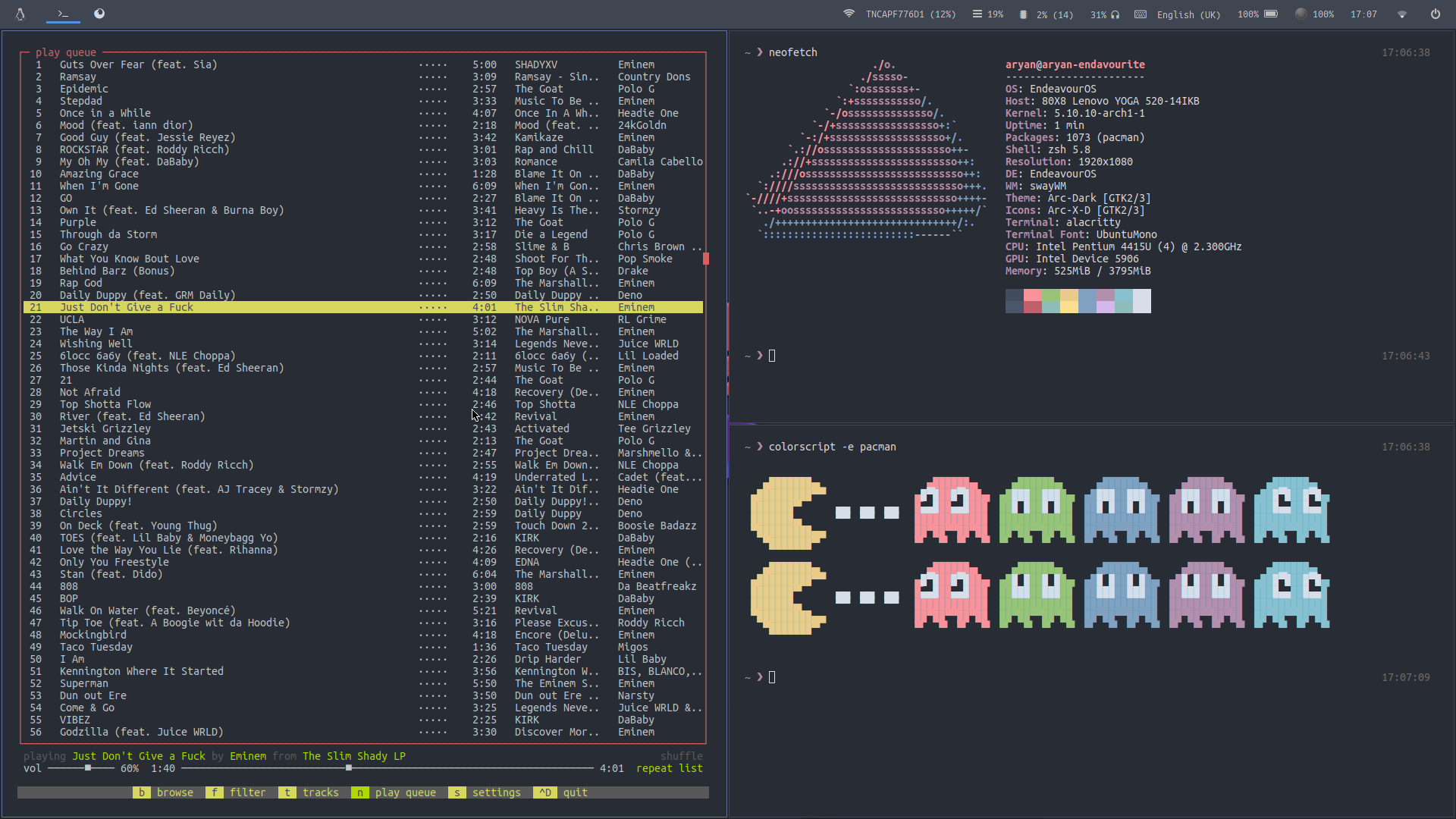This screenshot has height=819, width=1456.
Task: Click the album 'NOVA Pure' entry
Action: coord(542,319)
